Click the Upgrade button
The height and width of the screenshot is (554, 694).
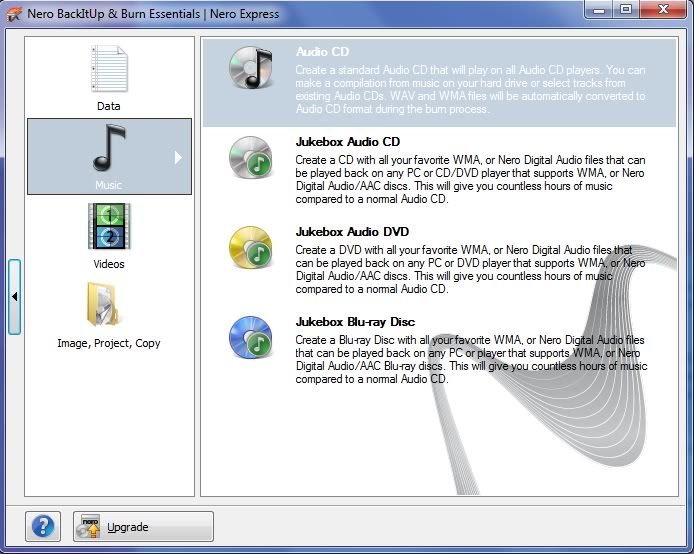[x=143, y=526]
